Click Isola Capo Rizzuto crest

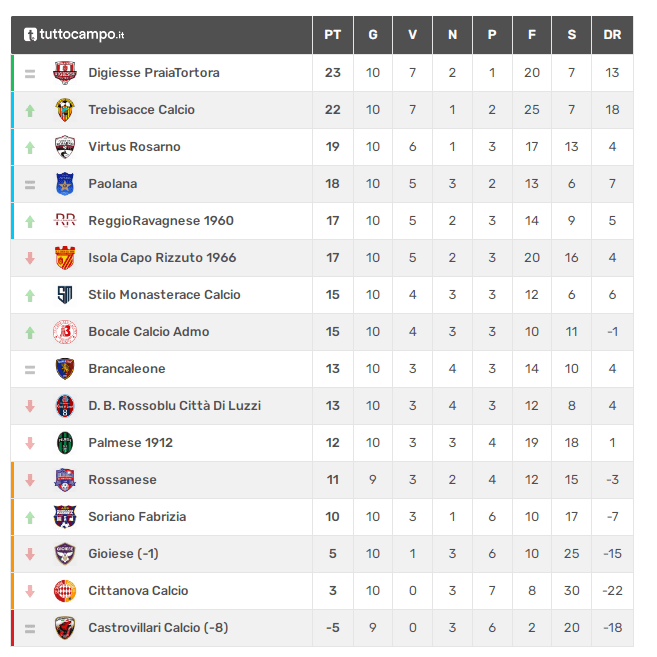point(65,258)
